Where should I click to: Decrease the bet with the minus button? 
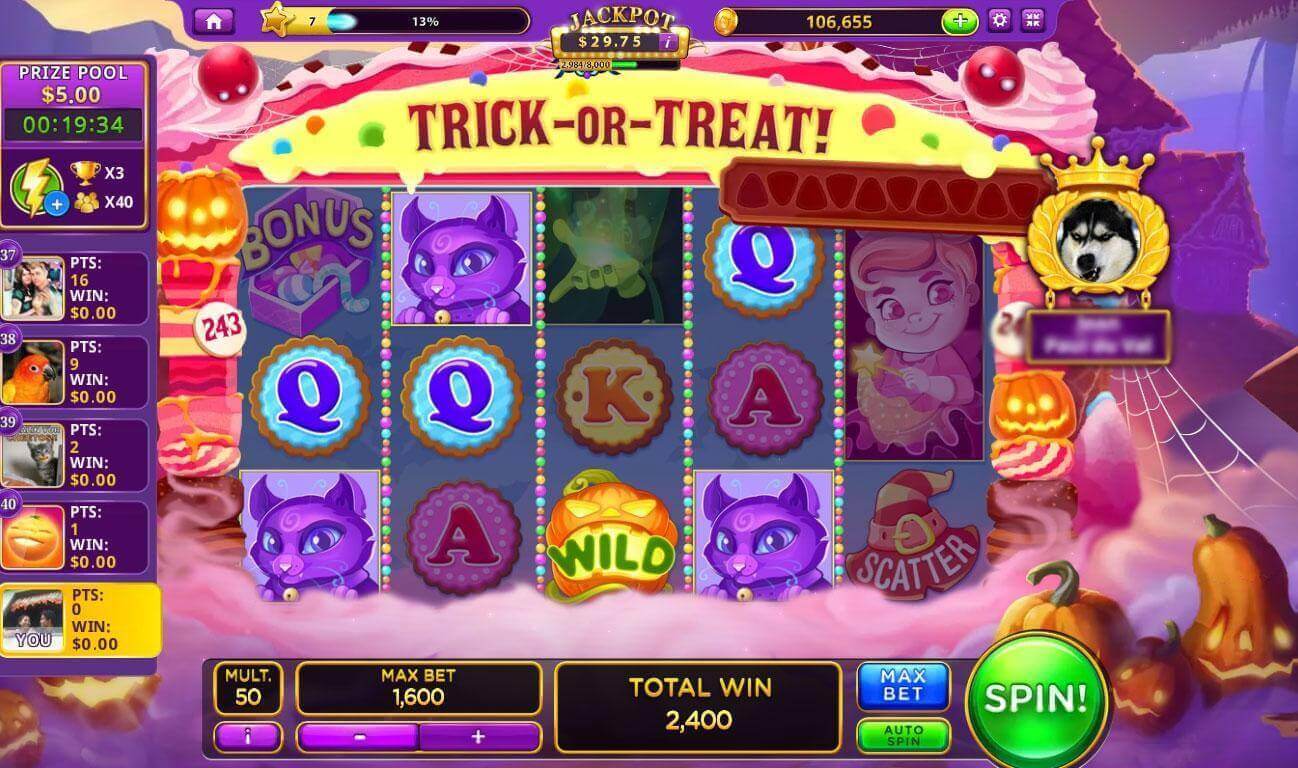(x=358, y=737)
